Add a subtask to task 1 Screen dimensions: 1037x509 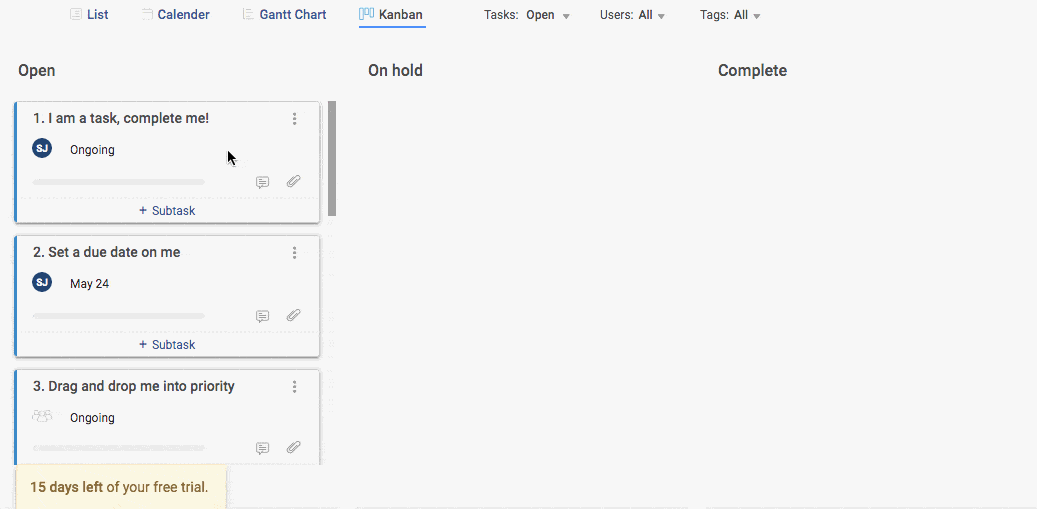tap(167, 211)
